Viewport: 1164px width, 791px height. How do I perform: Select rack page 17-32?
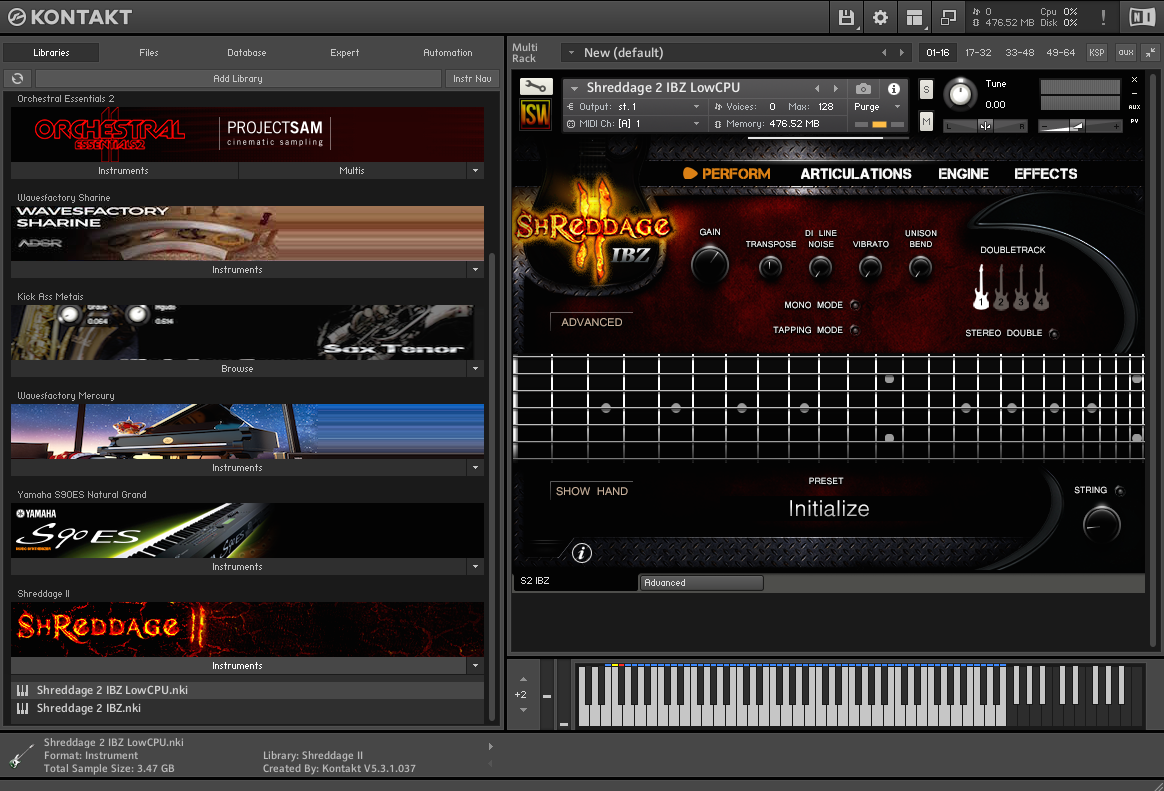[978, 53]
